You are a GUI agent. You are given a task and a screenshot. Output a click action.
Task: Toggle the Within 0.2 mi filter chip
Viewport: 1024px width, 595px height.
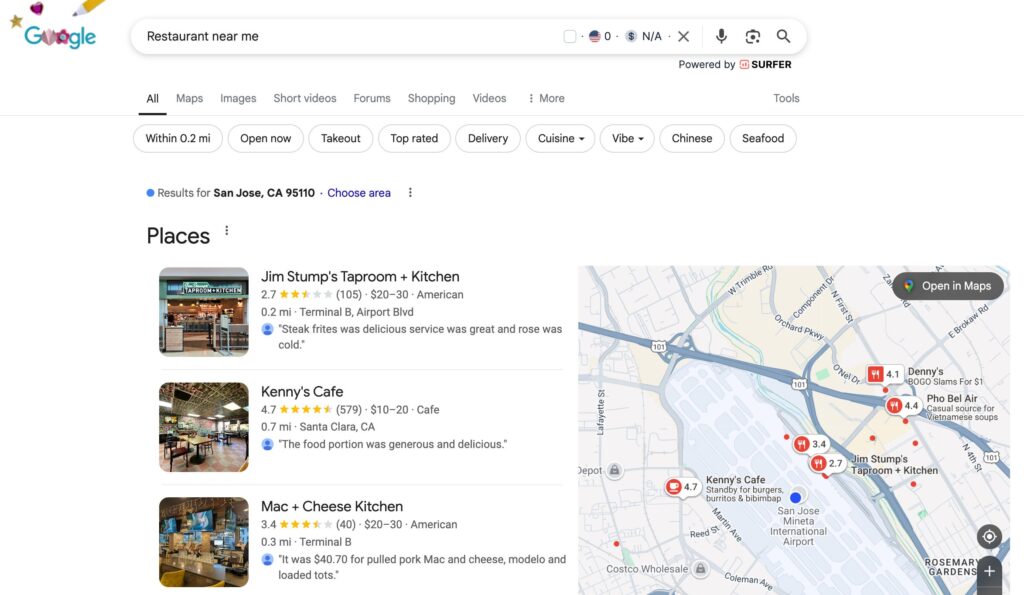178,138
